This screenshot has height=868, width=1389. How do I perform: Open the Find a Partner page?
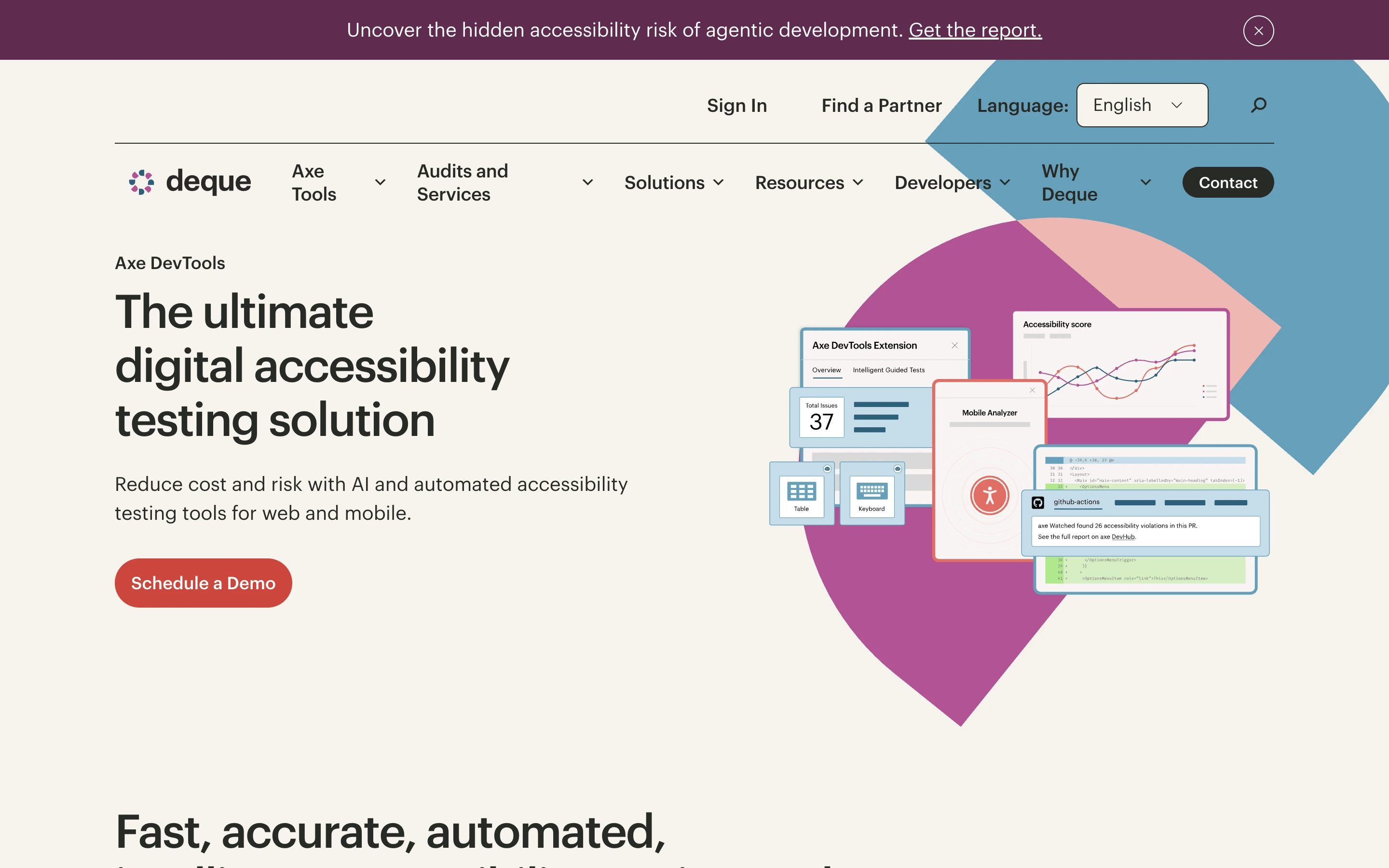[x=882, y=105]
